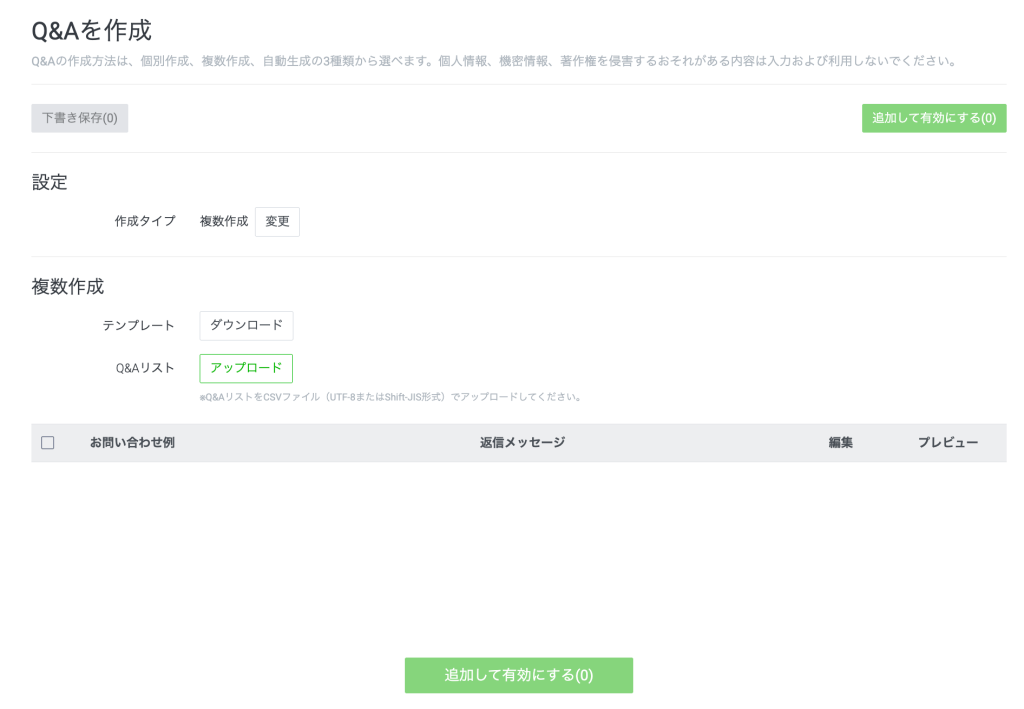The image size is (1024, 709).
Task: Click the プレビュー column header
Action: (948, 441)
